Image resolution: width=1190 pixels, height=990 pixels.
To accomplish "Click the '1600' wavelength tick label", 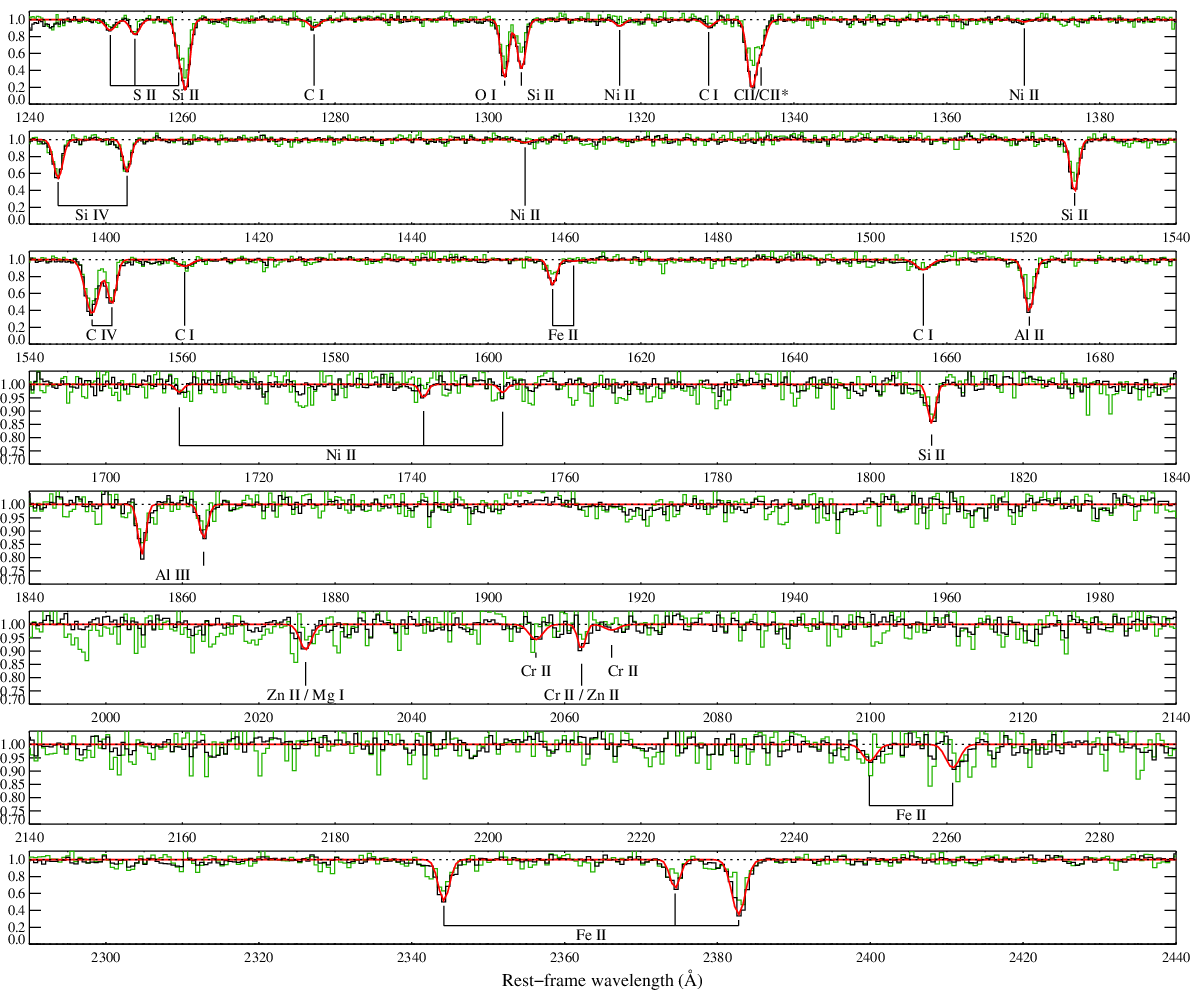I will [x=488, y=358].
